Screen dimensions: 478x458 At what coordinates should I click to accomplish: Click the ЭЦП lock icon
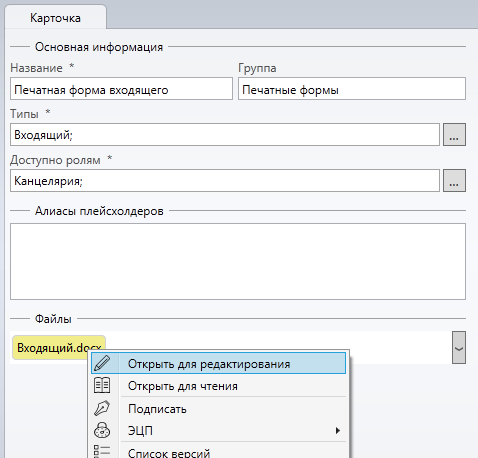[102, 430]
